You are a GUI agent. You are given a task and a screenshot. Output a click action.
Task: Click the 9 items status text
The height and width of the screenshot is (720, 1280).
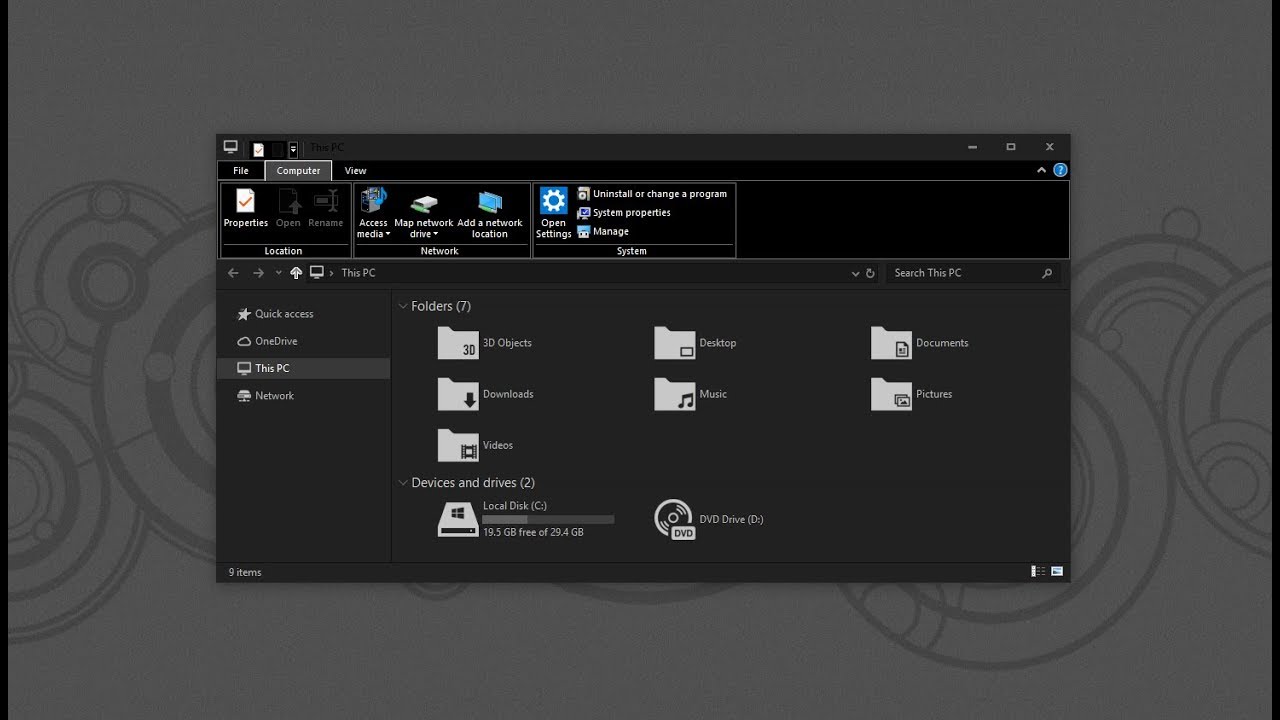point(245,573)
